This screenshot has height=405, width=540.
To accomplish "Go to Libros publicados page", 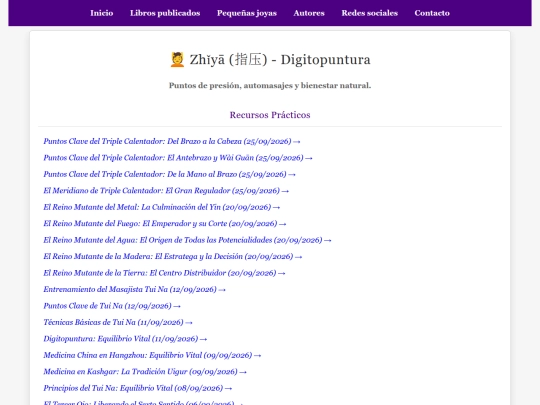I will point(165,13).
